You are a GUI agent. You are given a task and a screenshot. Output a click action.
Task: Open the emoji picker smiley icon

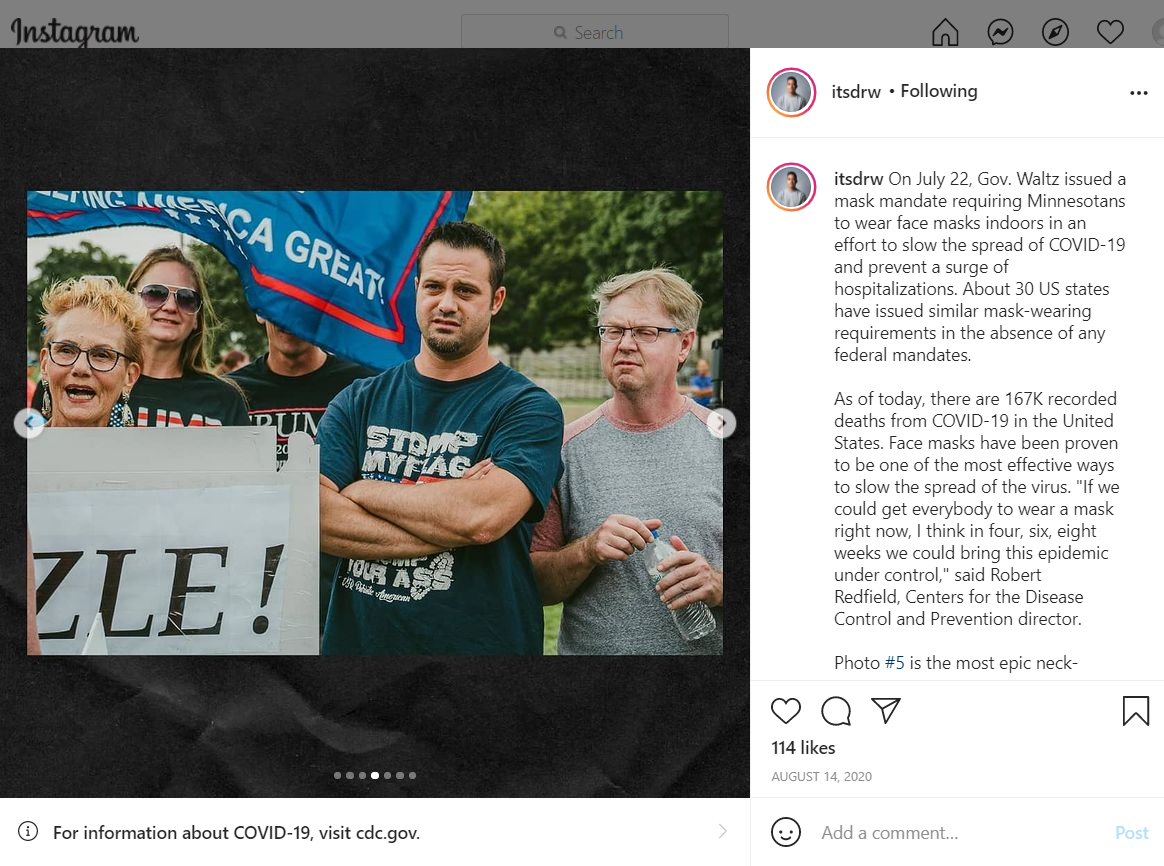pos(785,832)
